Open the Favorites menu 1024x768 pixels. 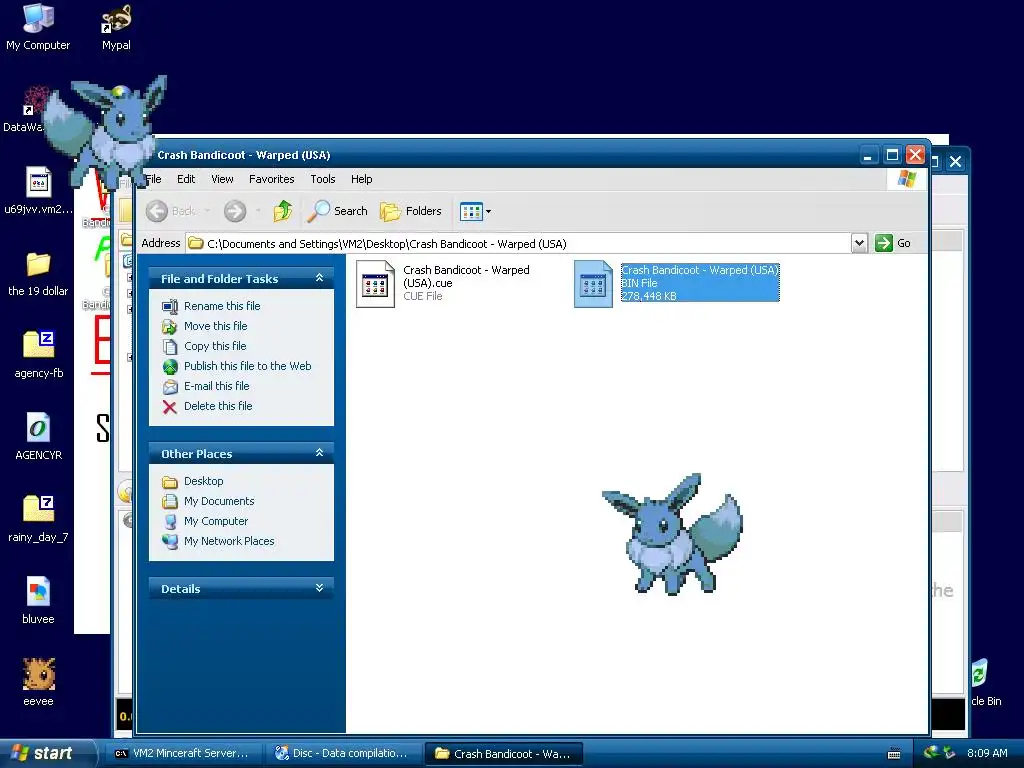272,179
